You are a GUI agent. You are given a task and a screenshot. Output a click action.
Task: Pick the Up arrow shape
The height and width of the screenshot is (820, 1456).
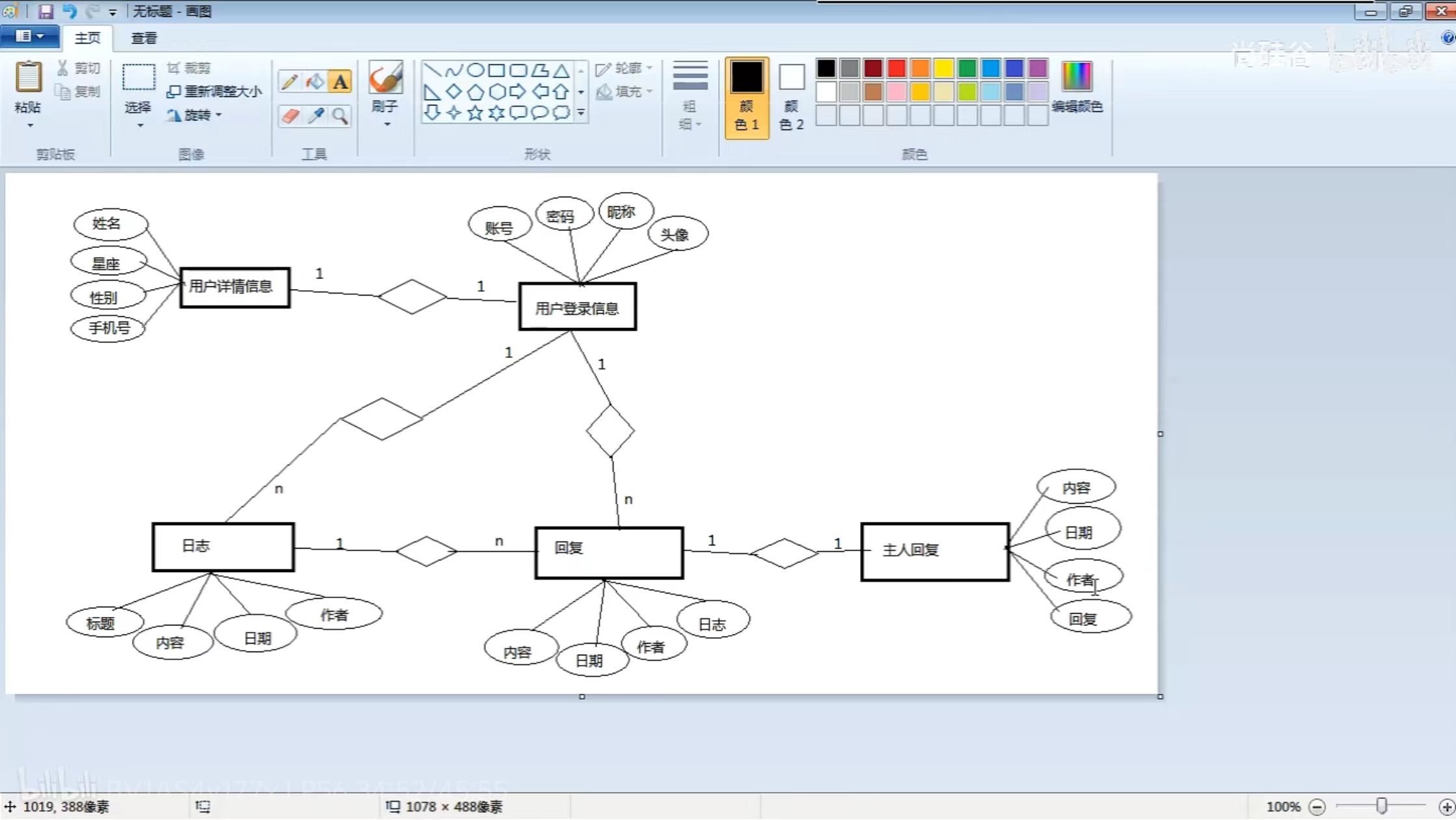coord(561,92)
